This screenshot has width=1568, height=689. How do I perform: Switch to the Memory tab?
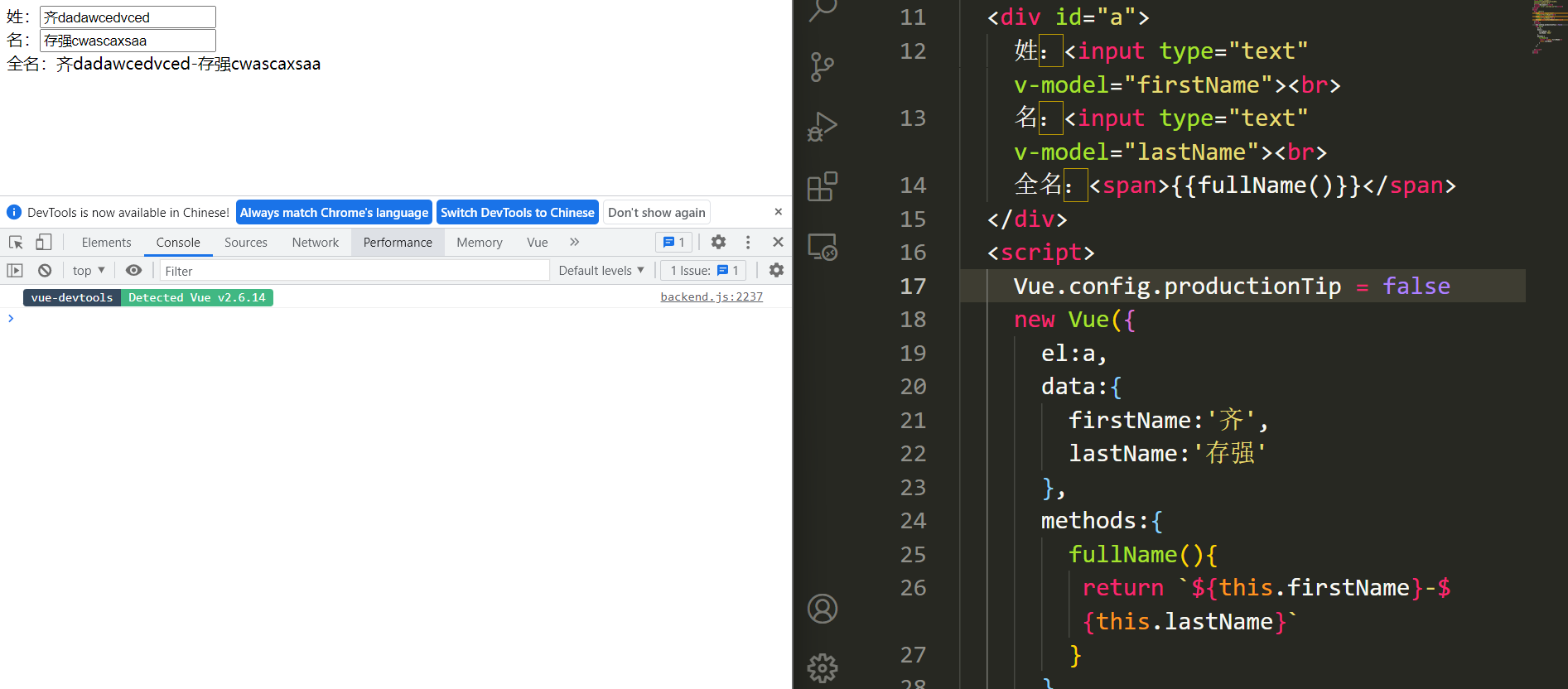pyautogui.click(x=480, y=242)
